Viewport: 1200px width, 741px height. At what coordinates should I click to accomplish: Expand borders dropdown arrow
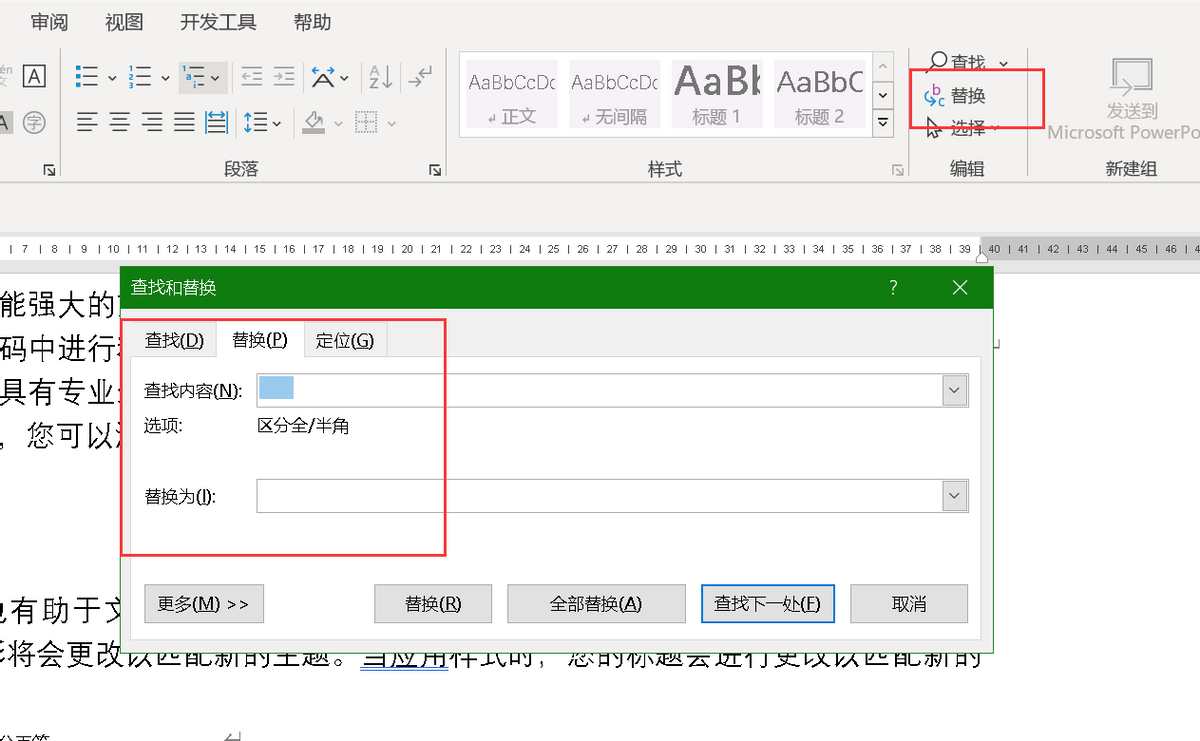(391, 123)
